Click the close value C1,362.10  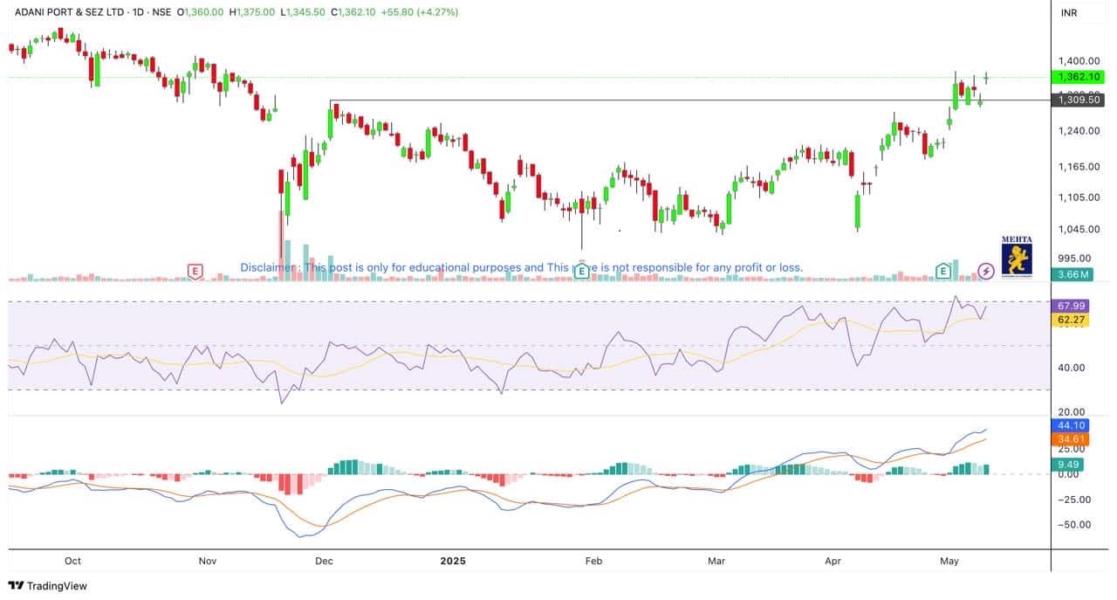pyautogui.click(x=353, y=12)
